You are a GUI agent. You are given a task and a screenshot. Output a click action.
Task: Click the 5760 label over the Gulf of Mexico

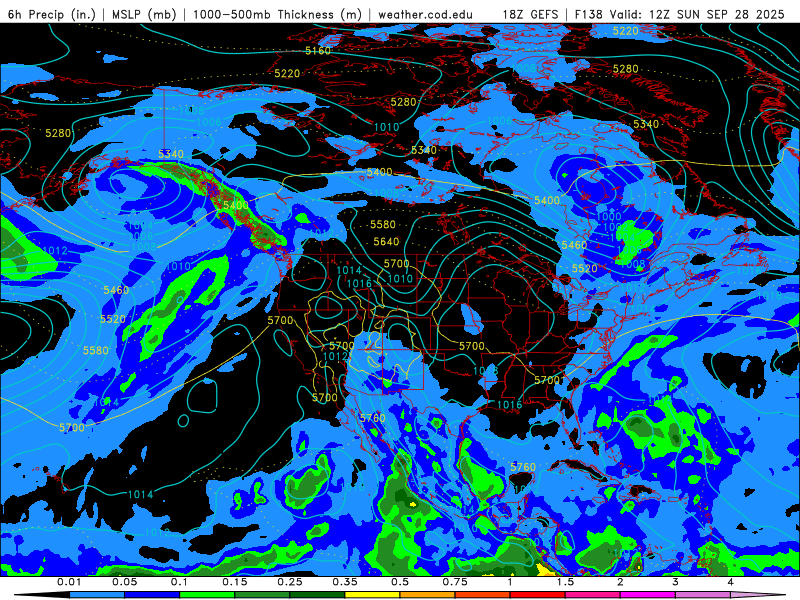pos(523,467)
